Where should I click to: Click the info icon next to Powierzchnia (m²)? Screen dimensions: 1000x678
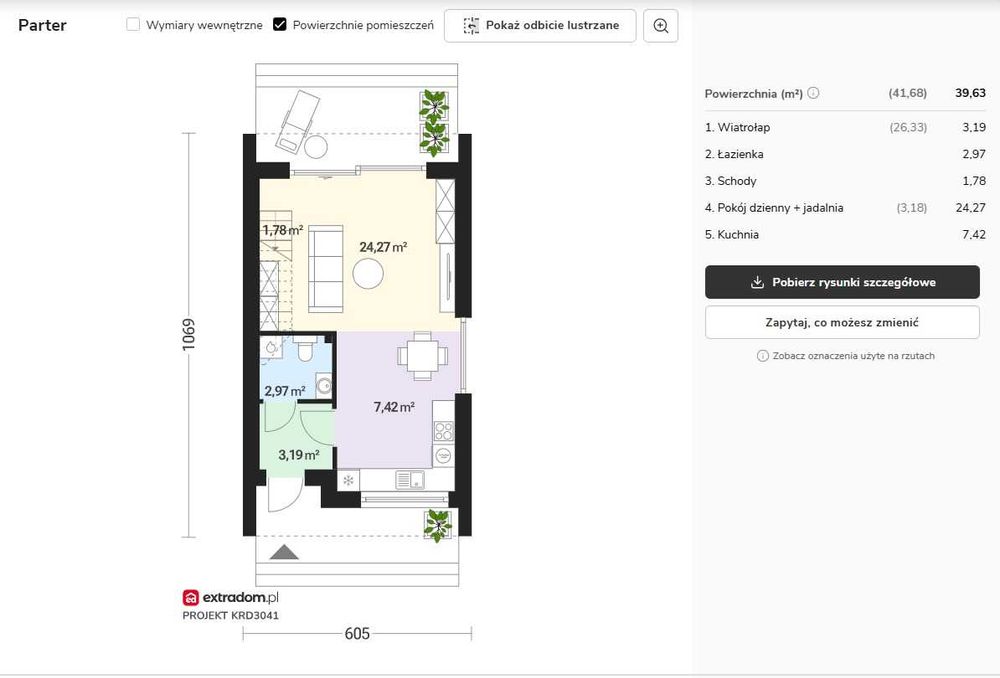[x=813, y=93]
